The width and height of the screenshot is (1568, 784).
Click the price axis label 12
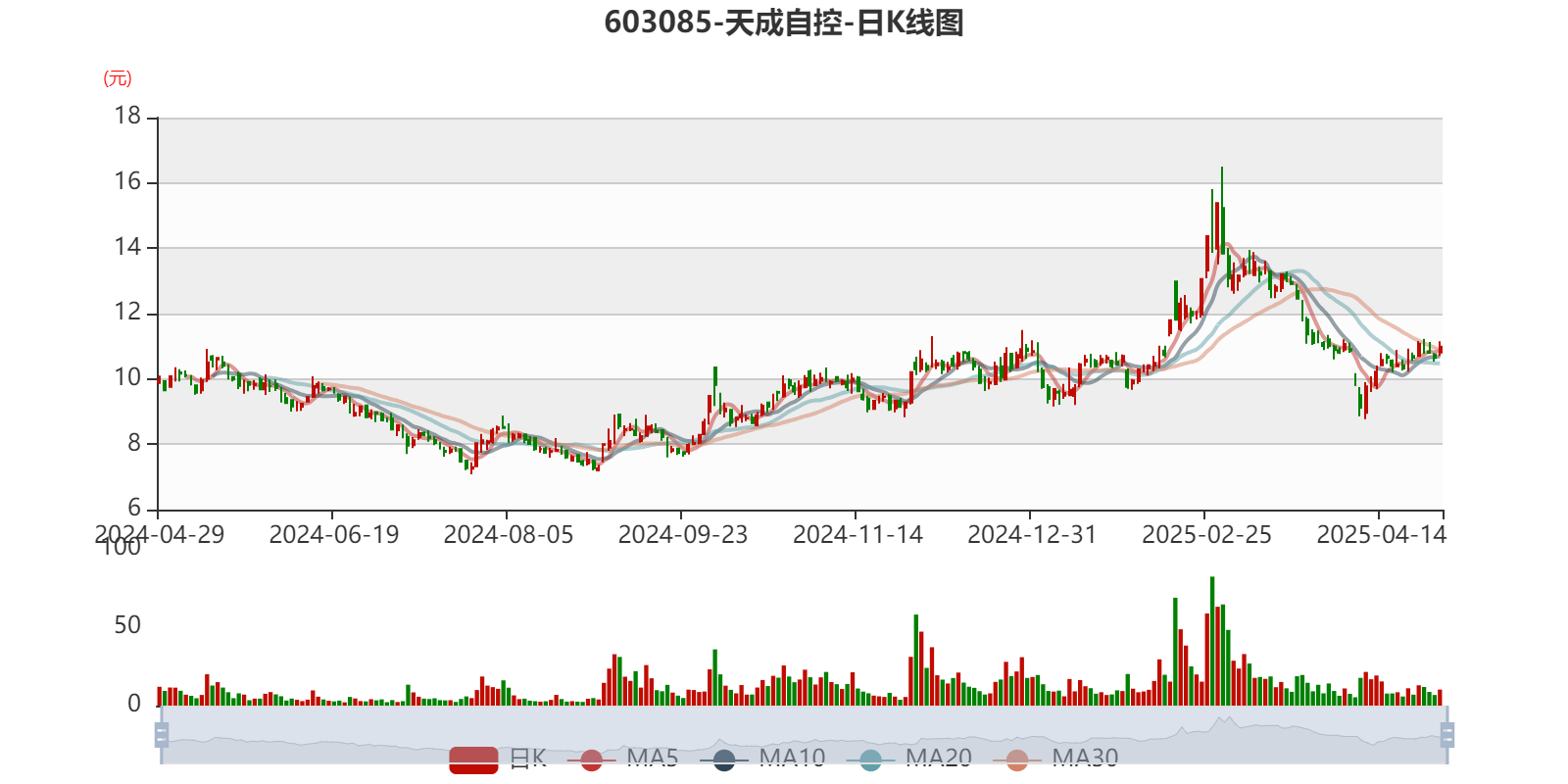coord(127,313)
